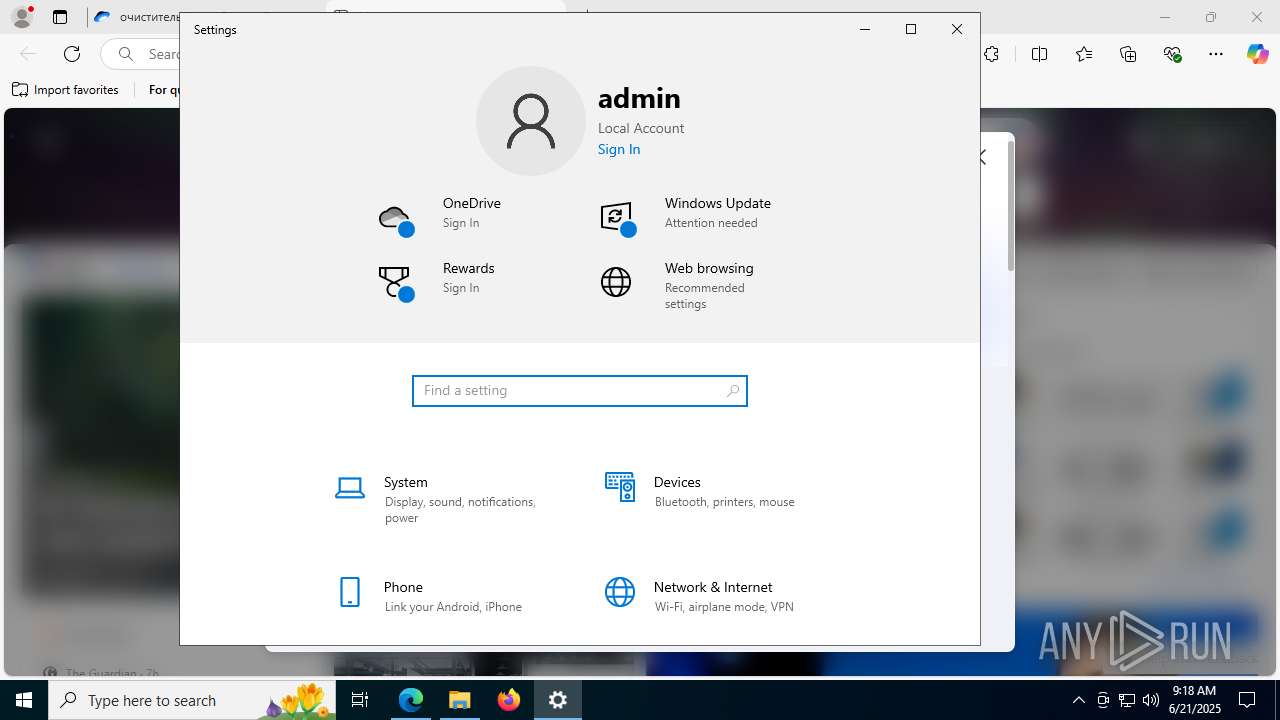Screen dimensions: 1280x720
Task: Click the Settings gear taskbar icon
Action: [x=558, y=700]
